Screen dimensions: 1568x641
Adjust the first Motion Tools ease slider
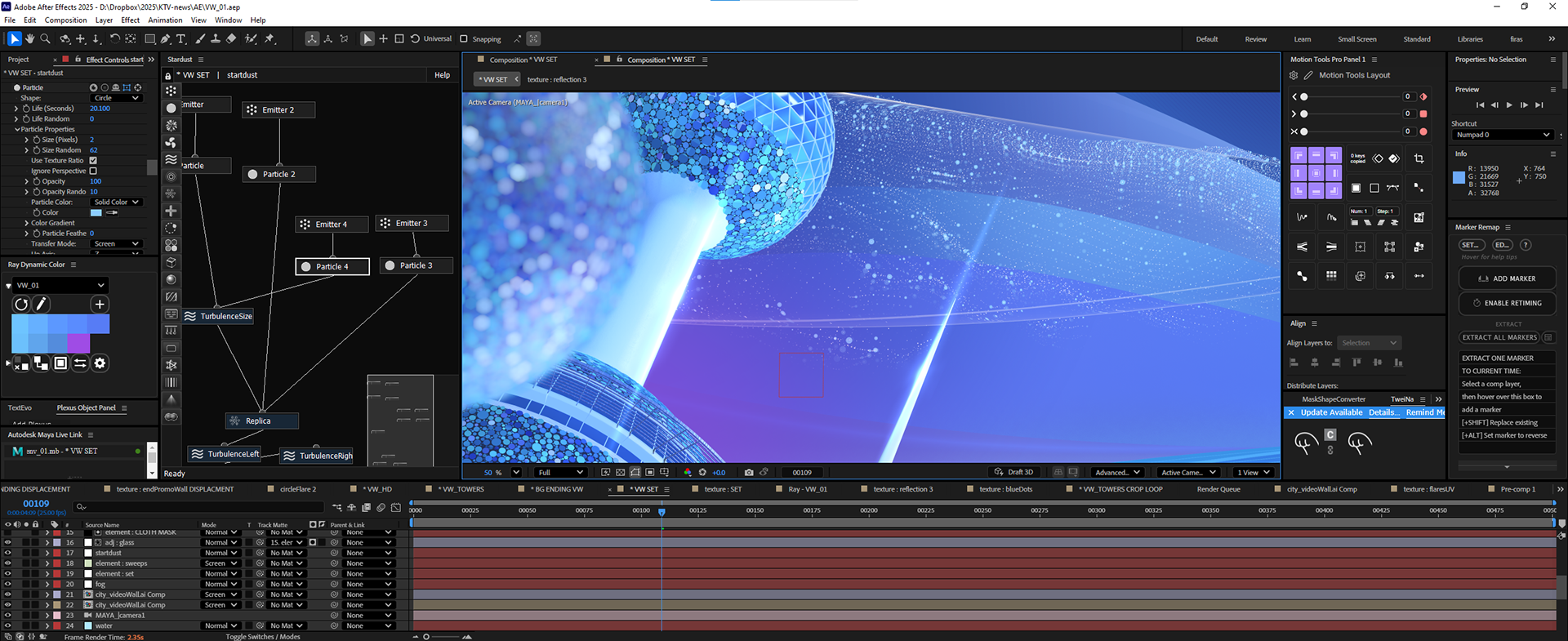tap(1303, 96)
